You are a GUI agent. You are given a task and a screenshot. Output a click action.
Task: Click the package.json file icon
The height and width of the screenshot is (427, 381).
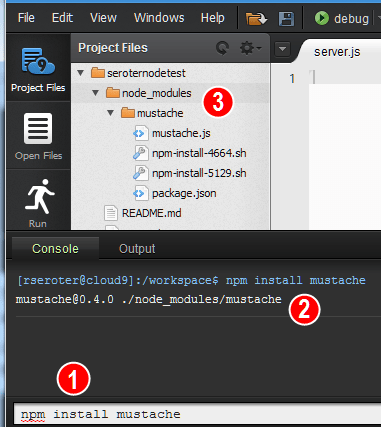(140, 193)
